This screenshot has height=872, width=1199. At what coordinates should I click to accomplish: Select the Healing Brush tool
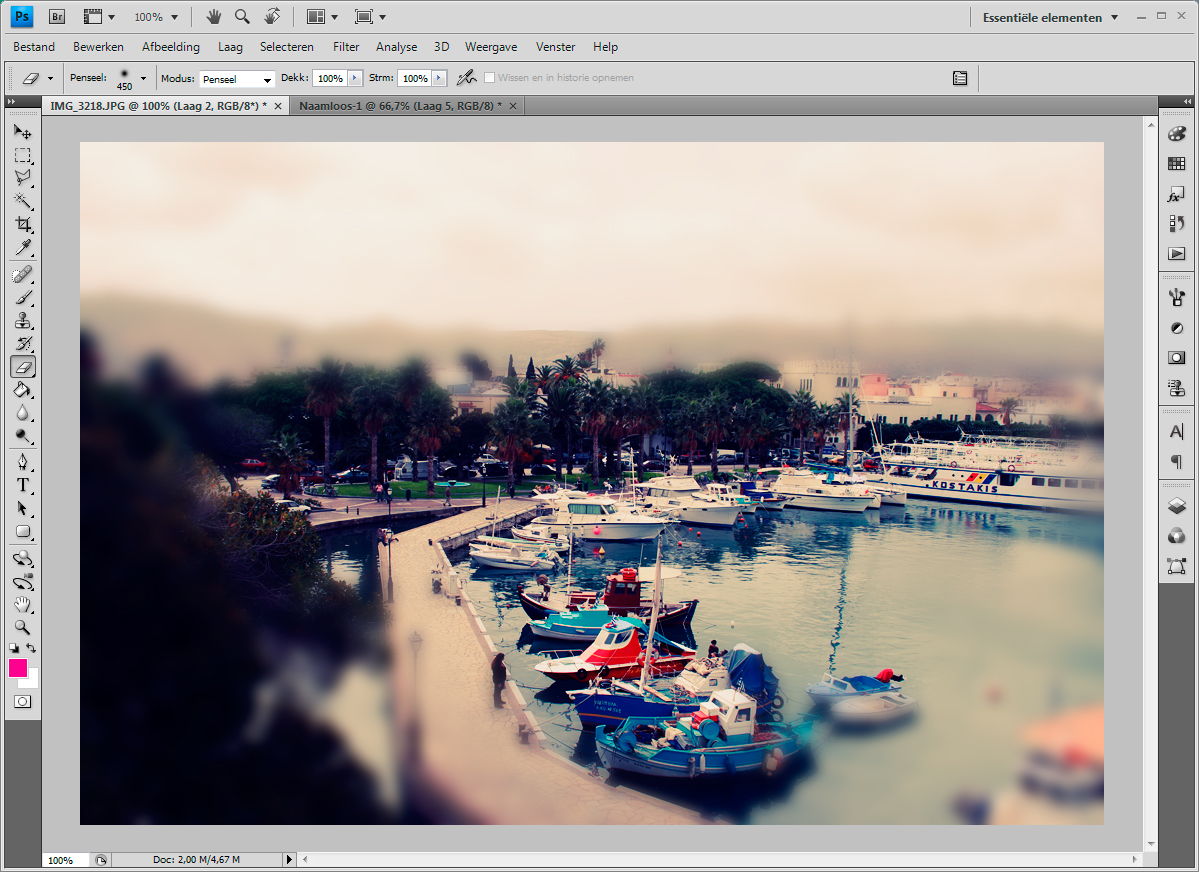(23, 274)
